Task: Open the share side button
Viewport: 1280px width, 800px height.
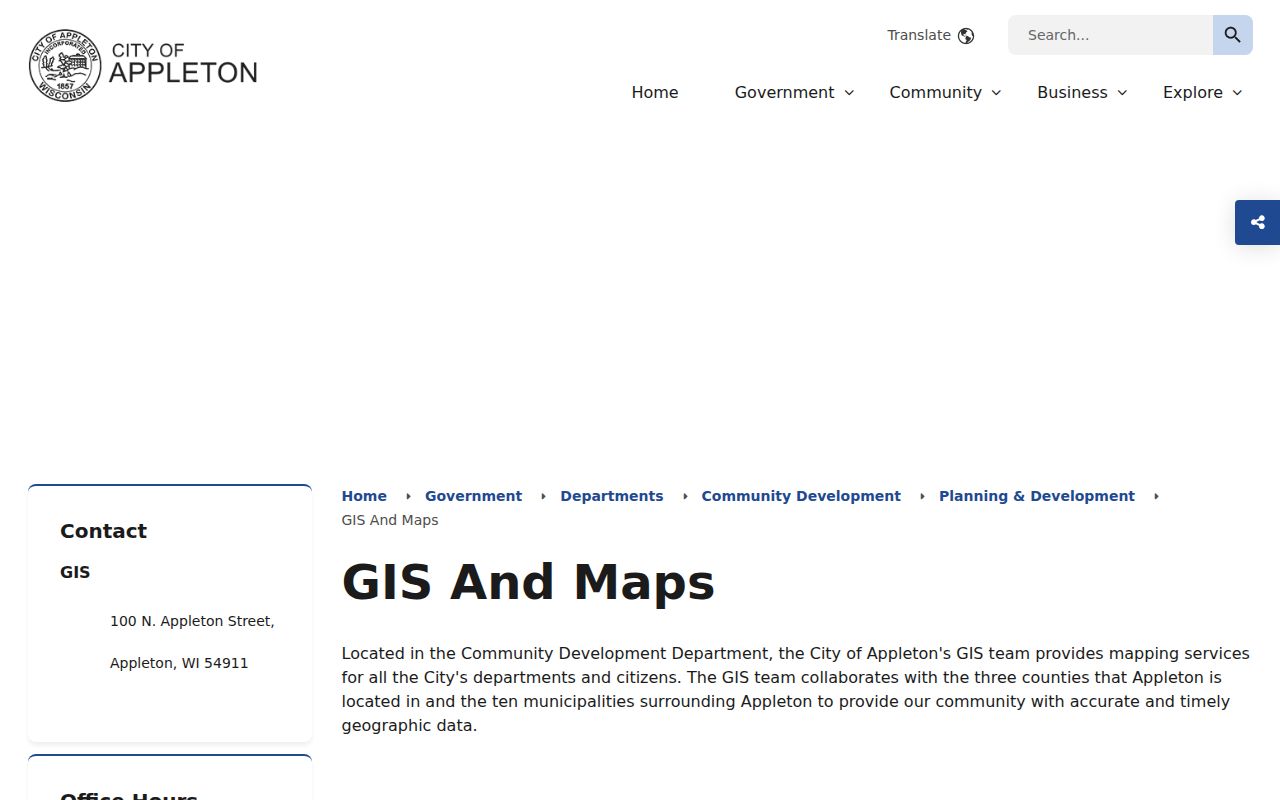Action: (1258, 222)
